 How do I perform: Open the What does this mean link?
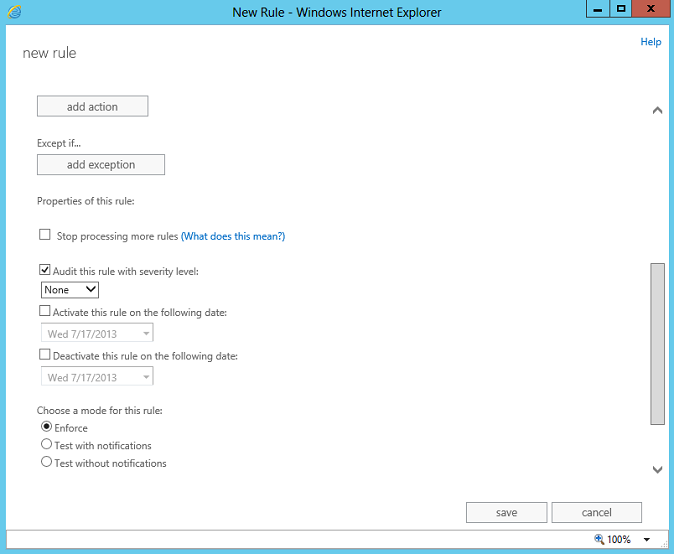pos(233,236)
